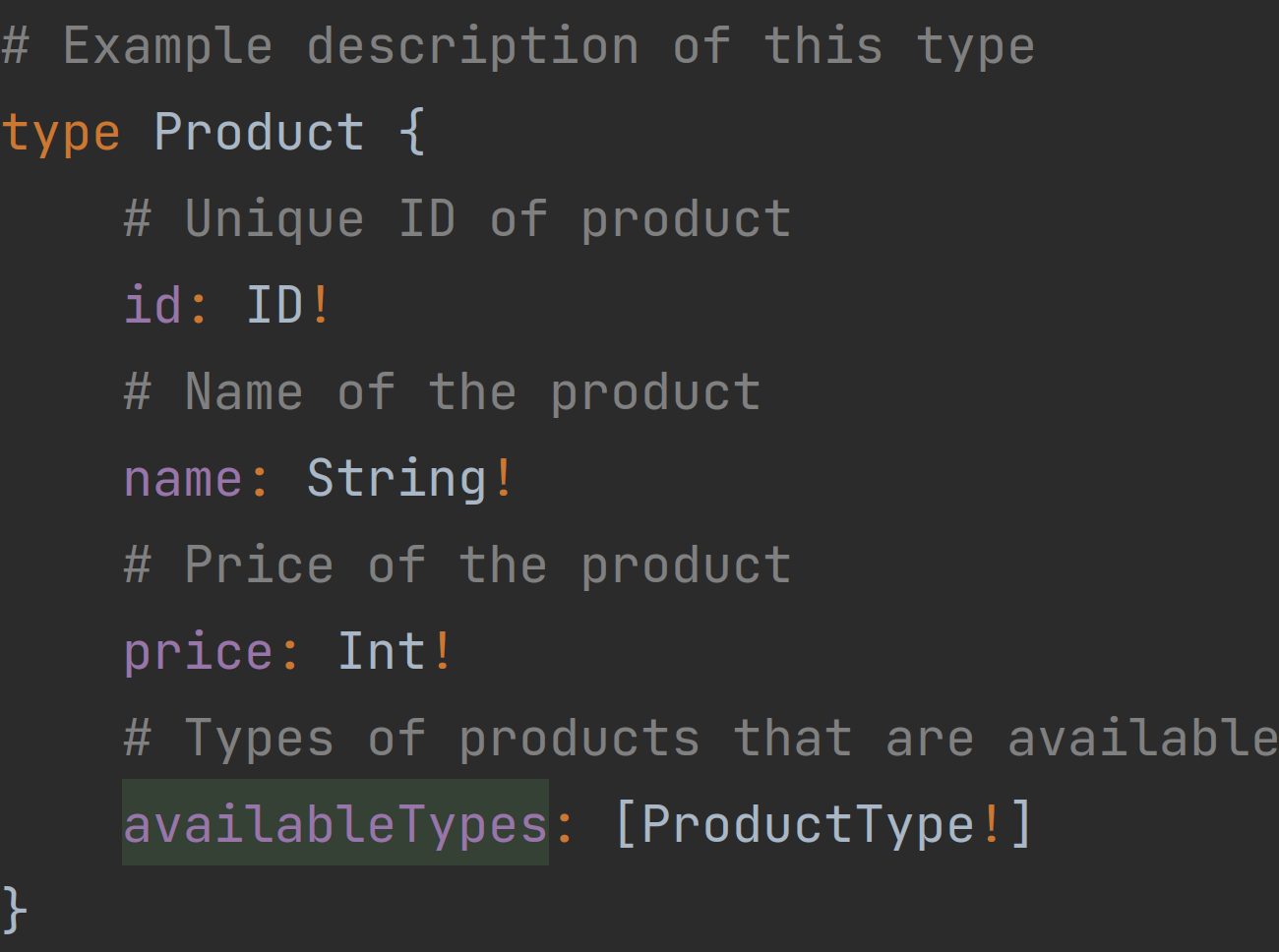Click the closing curly brace at bottom
1279x952 pixels.
(14, 909)
